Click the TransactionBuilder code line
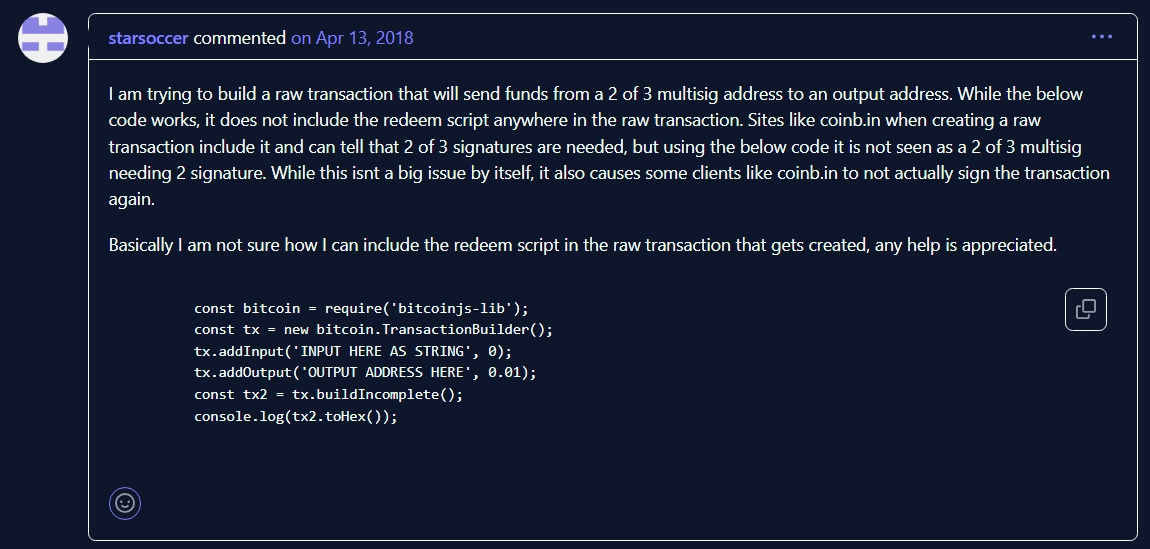This screenshot has width=1150, height=549. [373, 330]
